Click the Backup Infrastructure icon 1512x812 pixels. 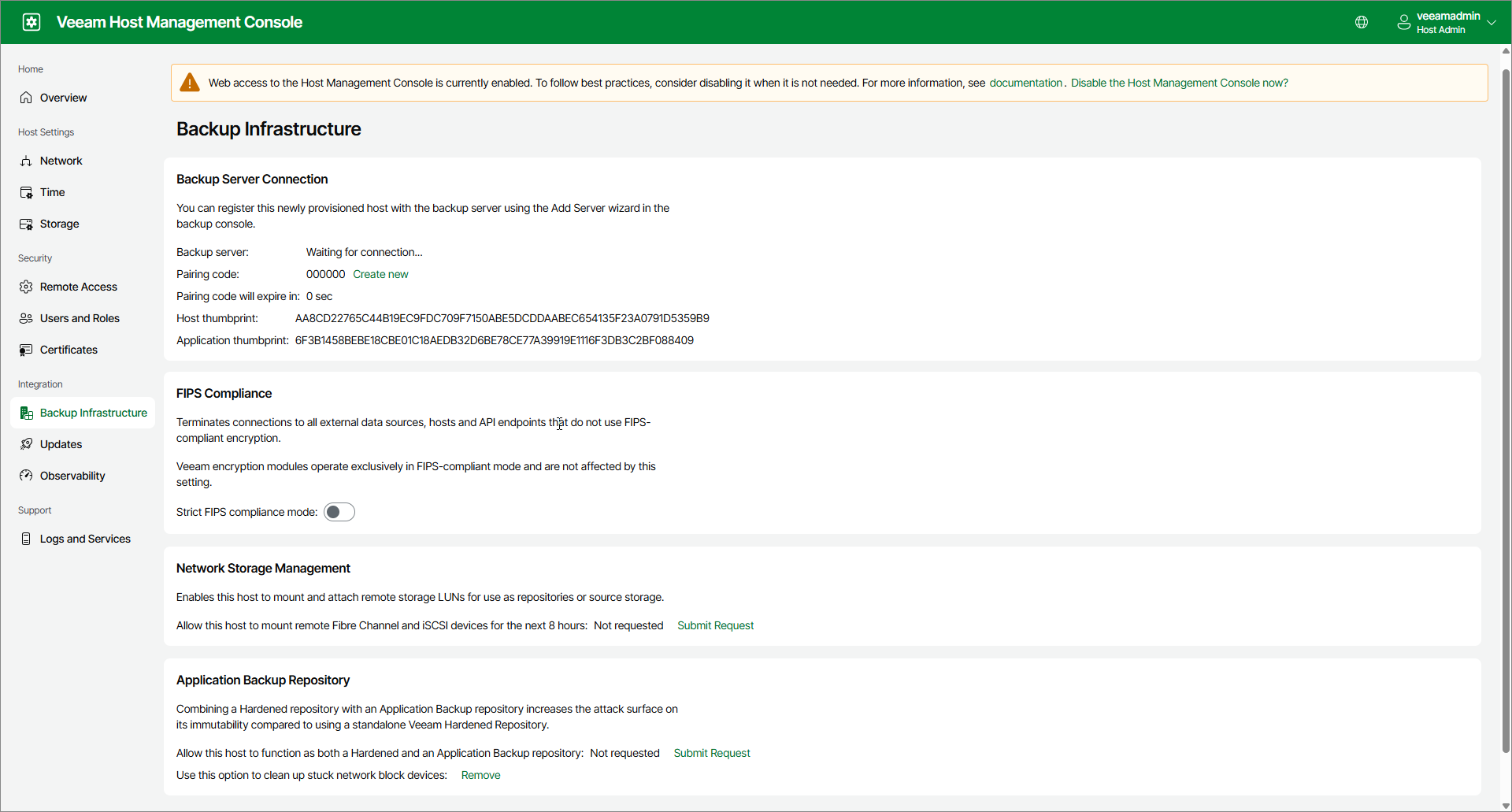click(x=26, y=413)
